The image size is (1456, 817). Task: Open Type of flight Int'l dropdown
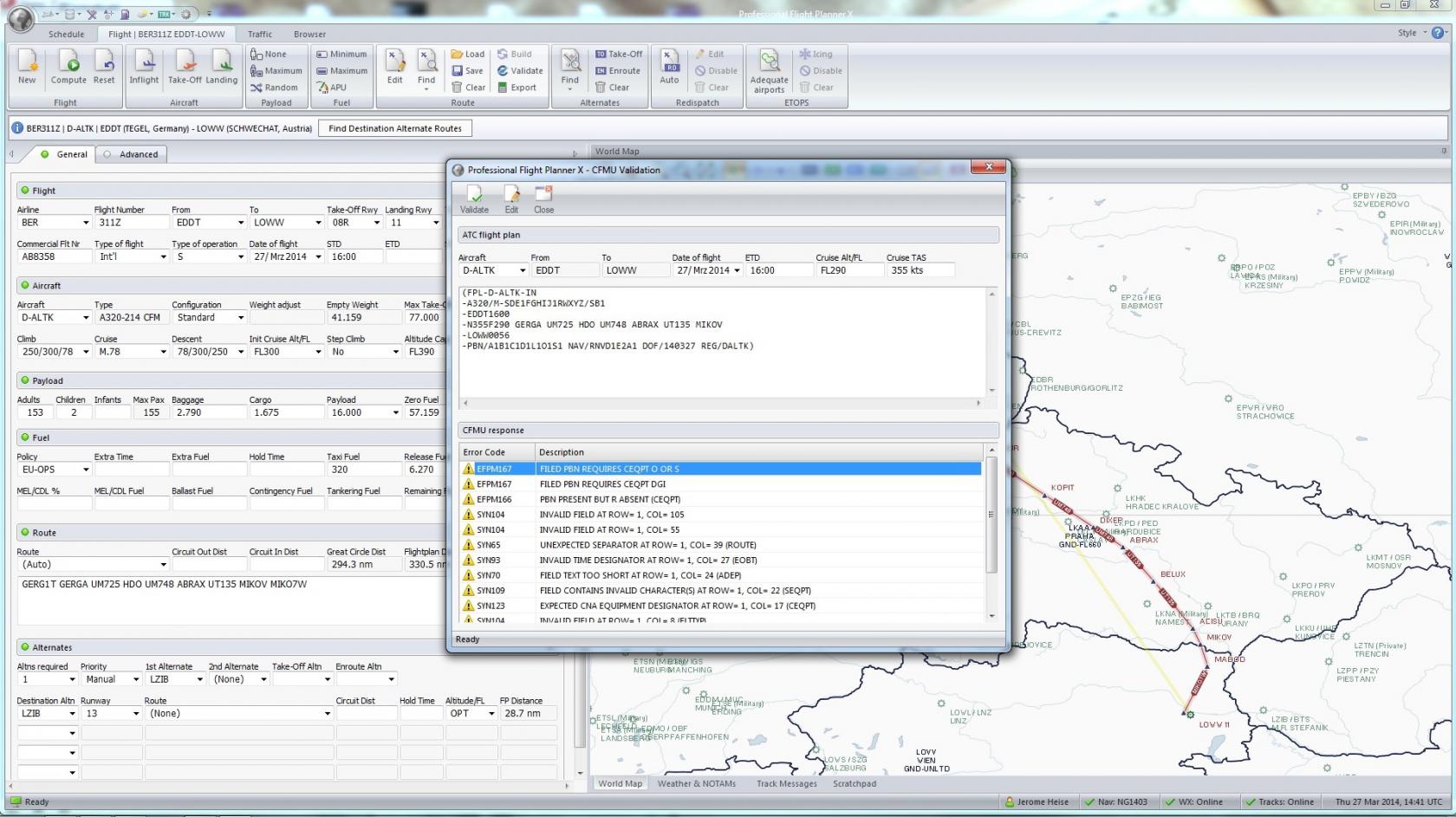click(x=163, y=256)
